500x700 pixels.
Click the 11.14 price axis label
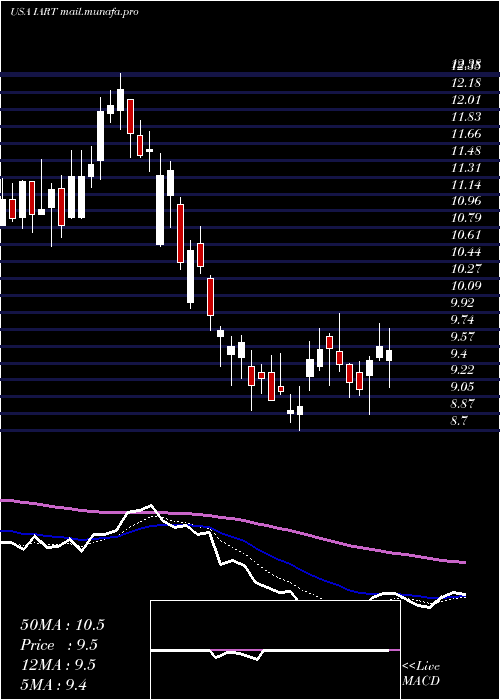(x=466, y=185)
